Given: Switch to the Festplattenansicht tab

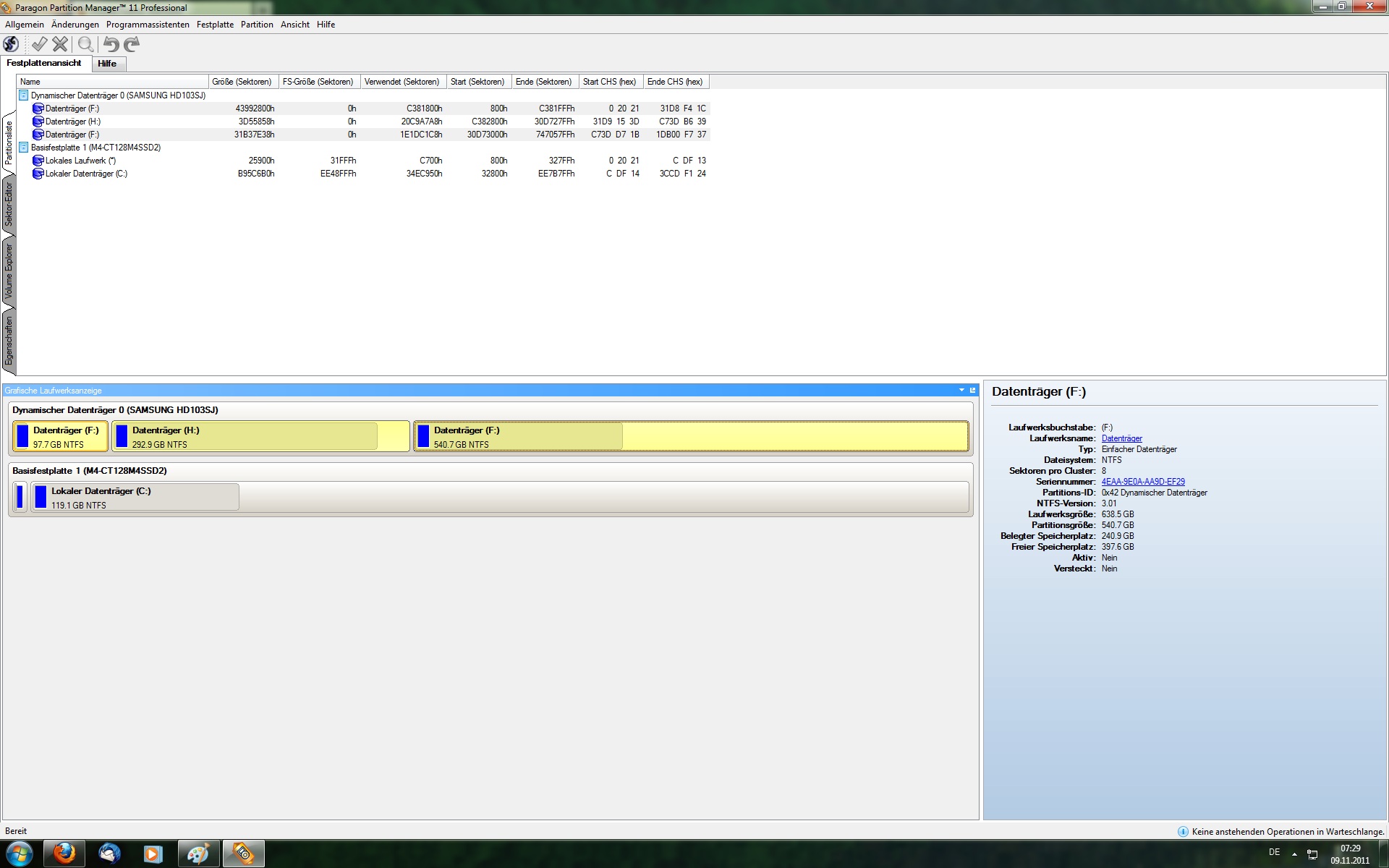Looking at the screenshot, I should click(44, 64).
